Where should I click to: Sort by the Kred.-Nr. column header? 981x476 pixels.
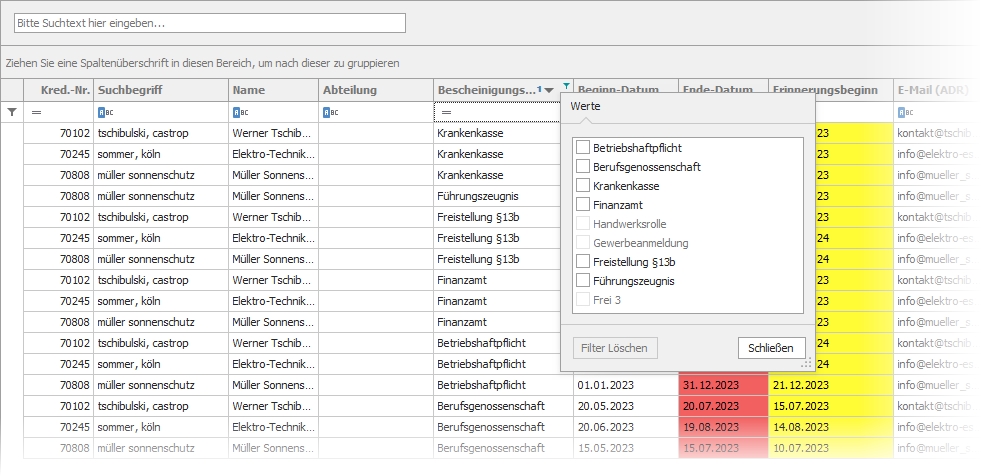(59, 90)
